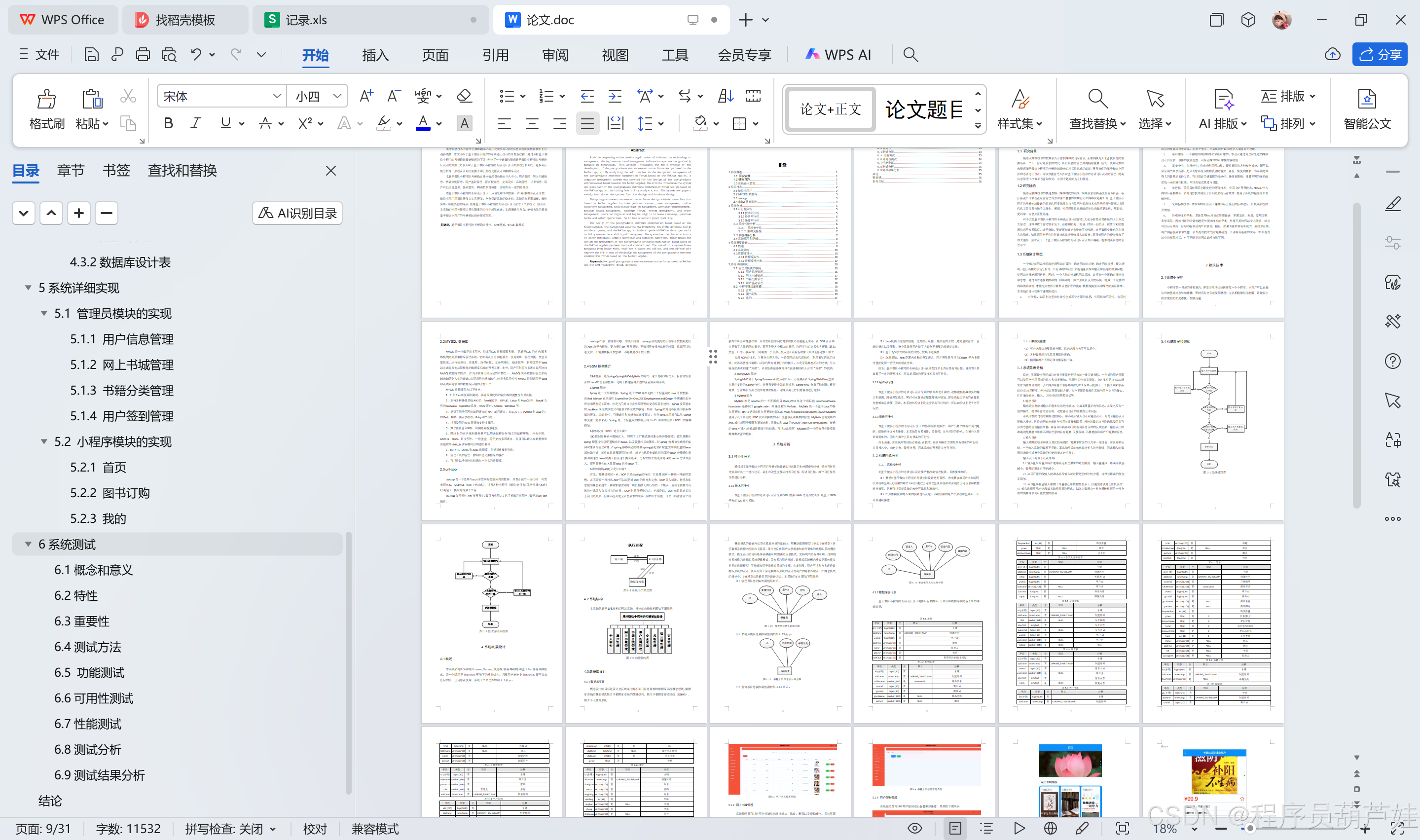The height and width of the screenshot is (840, 1420).
Task: Click the sort (A-Z) icon
Action: (x=725, y=96)
